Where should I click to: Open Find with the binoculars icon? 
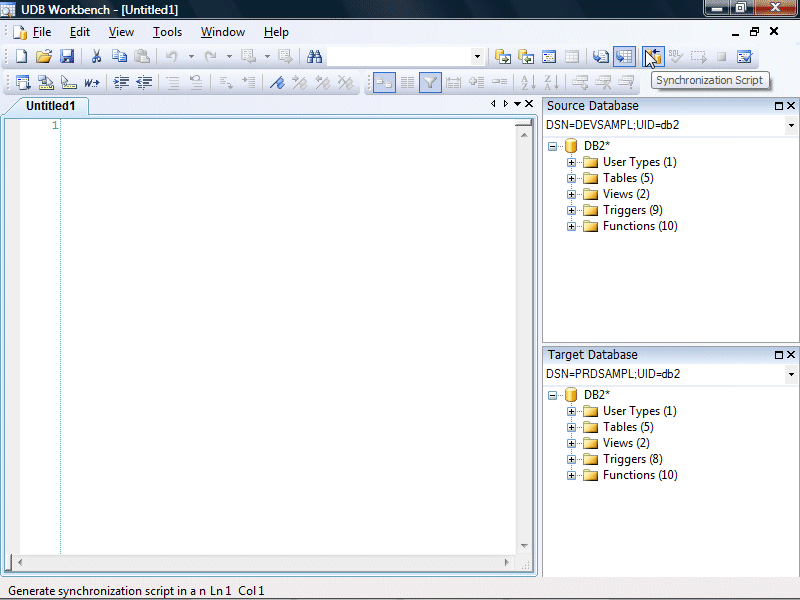tap(314, 56)
